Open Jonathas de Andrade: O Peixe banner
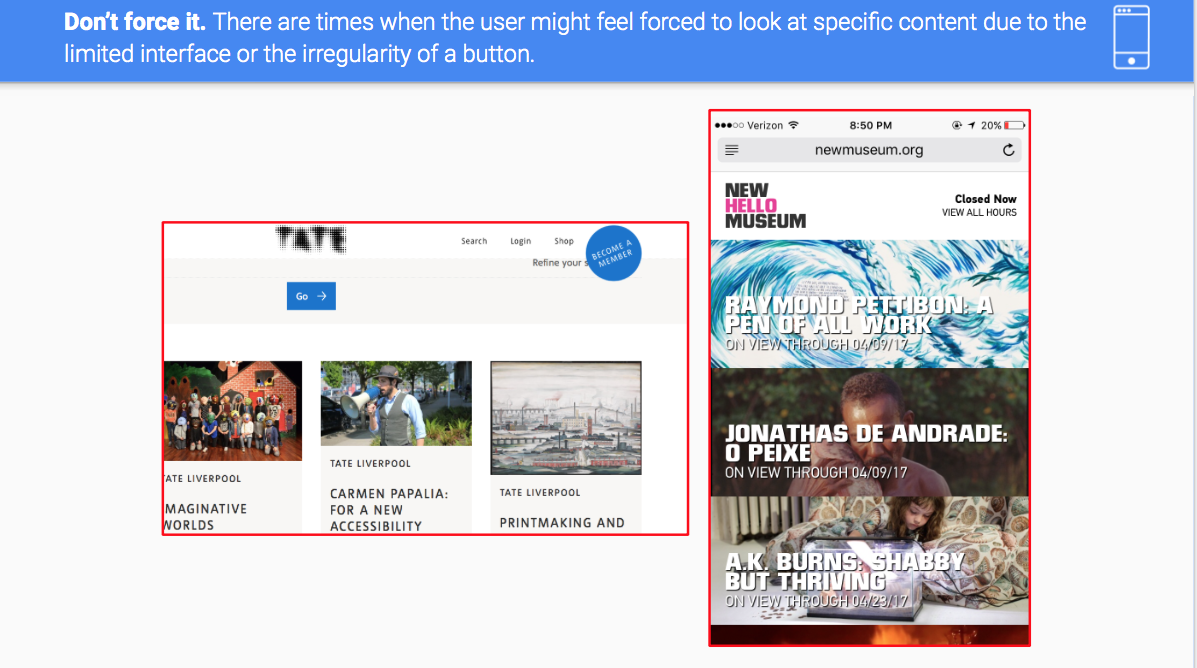The height and width of the screenshot is (668, 1197). (870, 433)
